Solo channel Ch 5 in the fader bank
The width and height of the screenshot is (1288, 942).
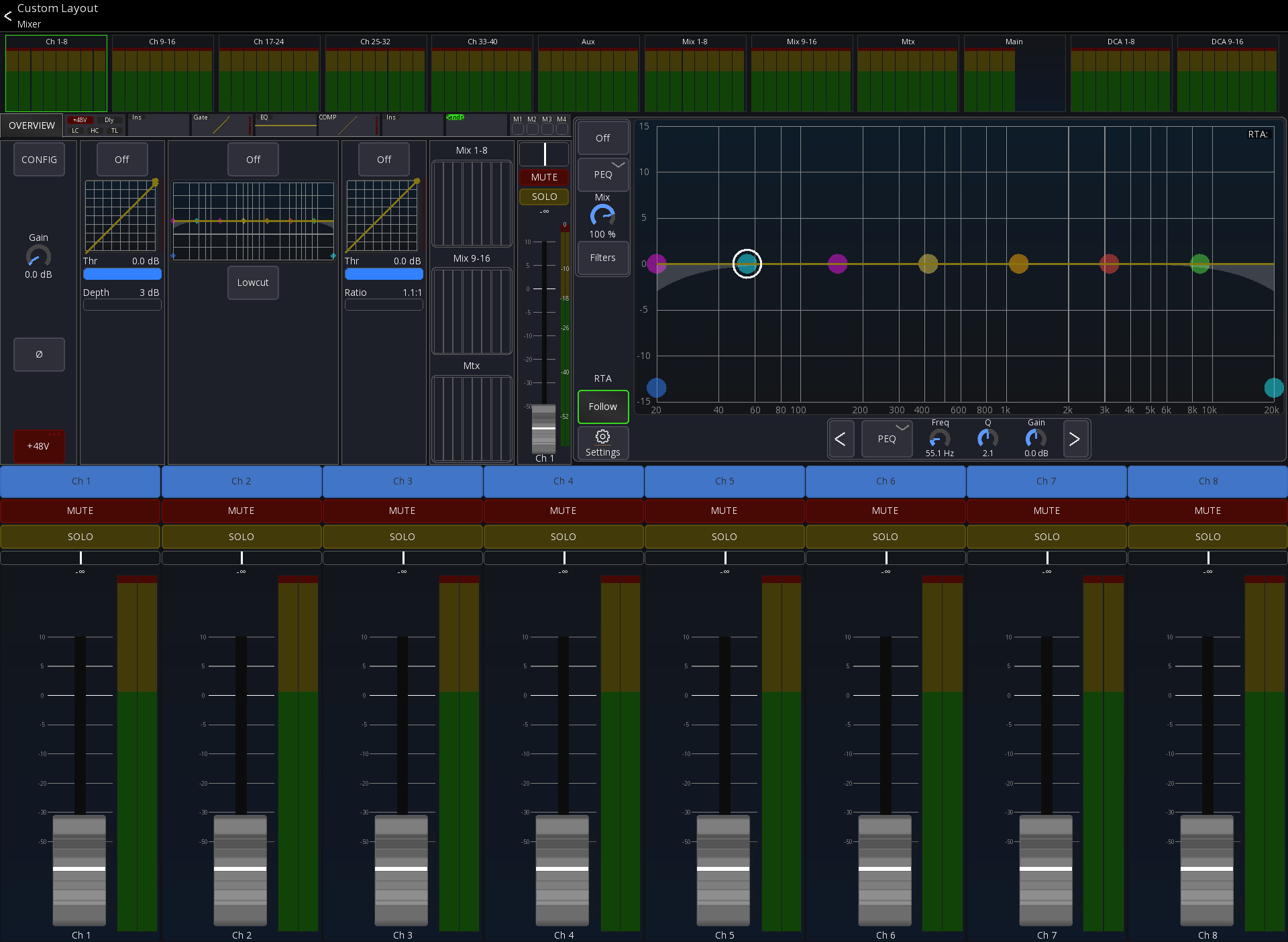click(x=724, y=537)
